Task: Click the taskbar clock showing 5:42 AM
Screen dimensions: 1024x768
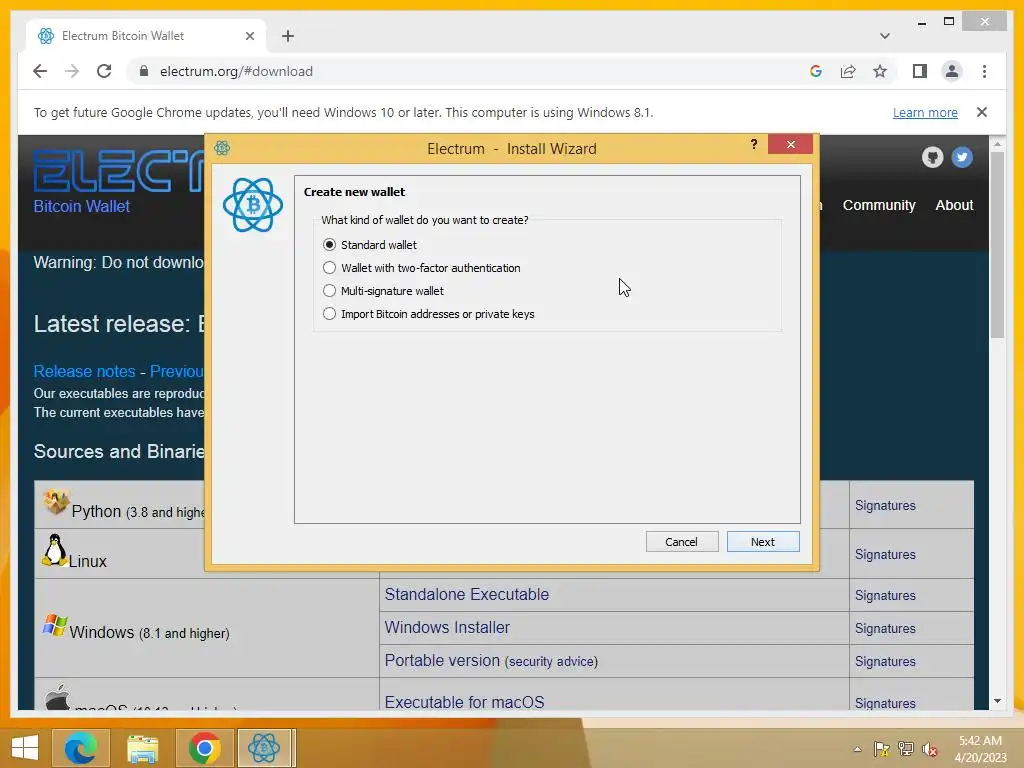Action: click(x=980, y=749)
